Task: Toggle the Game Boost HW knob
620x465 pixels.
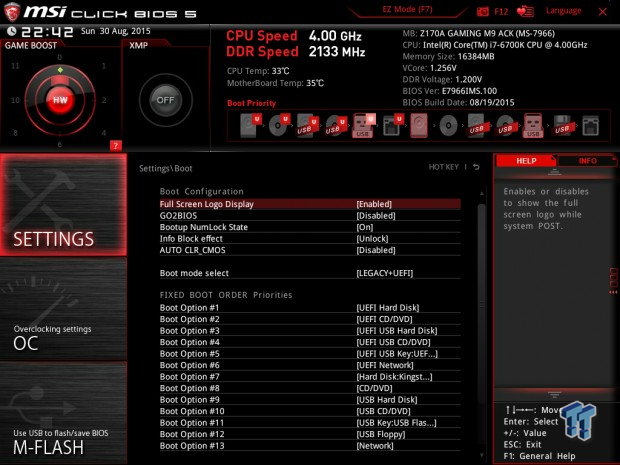Action: tap(60, 100)
